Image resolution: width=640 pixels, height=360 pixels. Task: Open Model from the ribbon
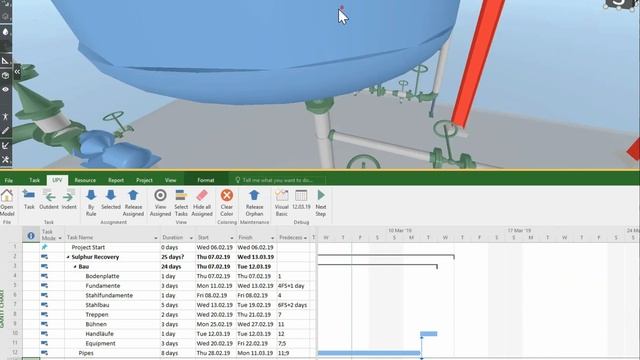pyautogui.click(x=7, y=202)
